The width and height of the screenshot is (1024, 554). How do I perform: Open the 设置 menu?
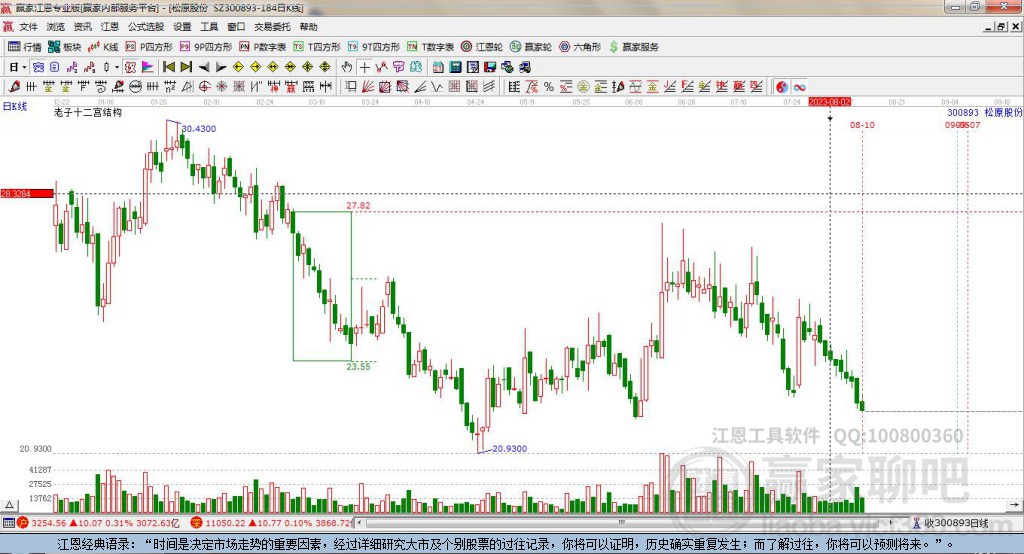(x=182, y=27)
